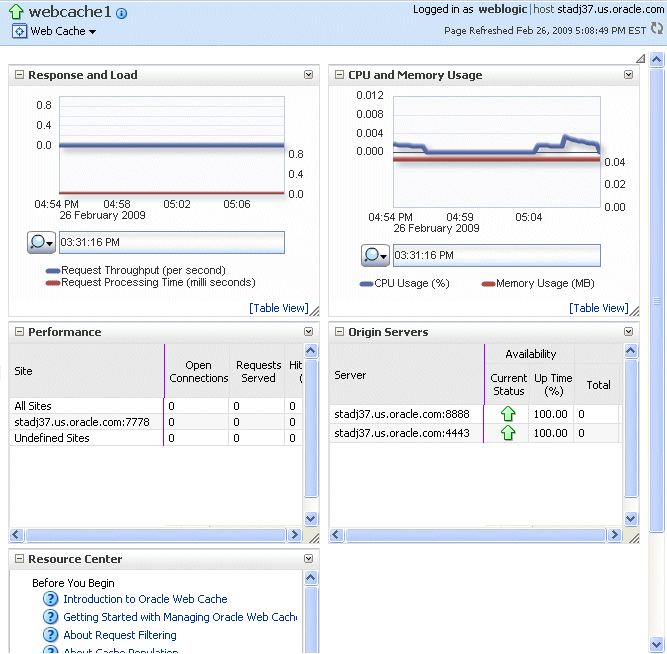Click help icon beside Introduction to Oracle Web Cache
This screenshot has height=654, width=667.
[x=51, y=599]
